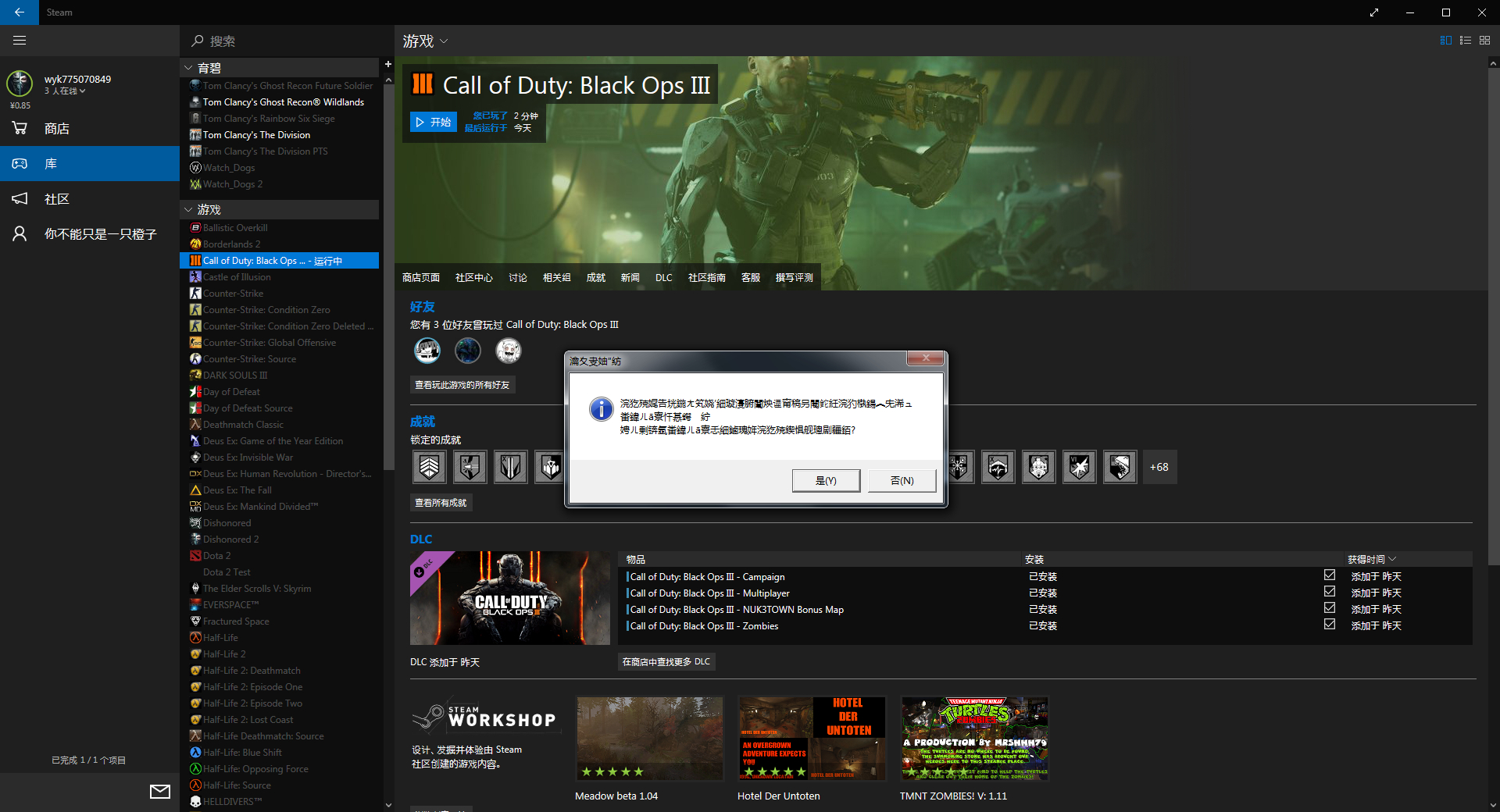The image size is (1500, 812).
Task: Select Counter-Strike: Global Offensive in list
Action: click(280, 343)
